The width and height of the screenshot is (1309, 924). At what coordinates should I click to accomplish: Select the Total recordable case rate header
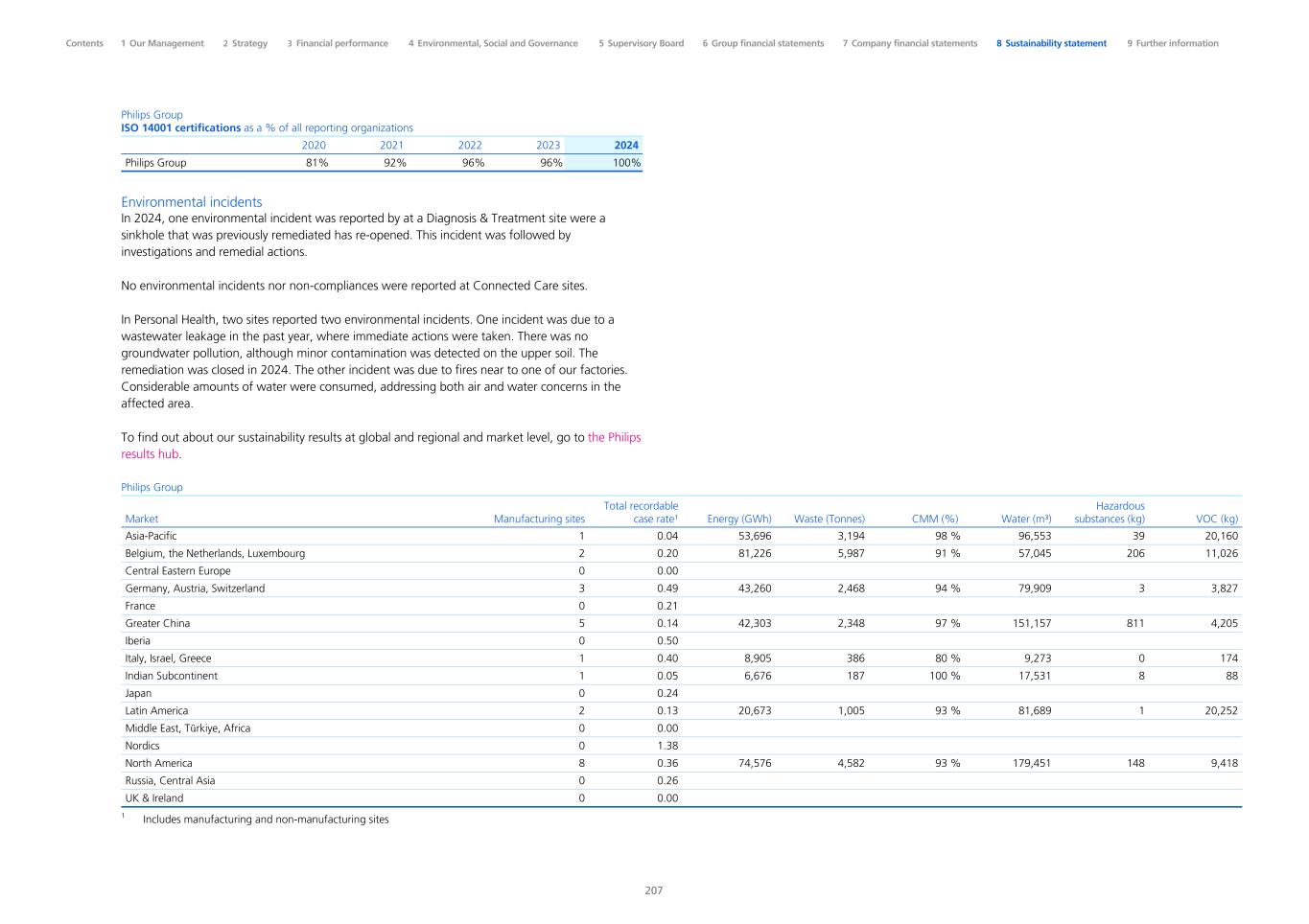(641, 513)
